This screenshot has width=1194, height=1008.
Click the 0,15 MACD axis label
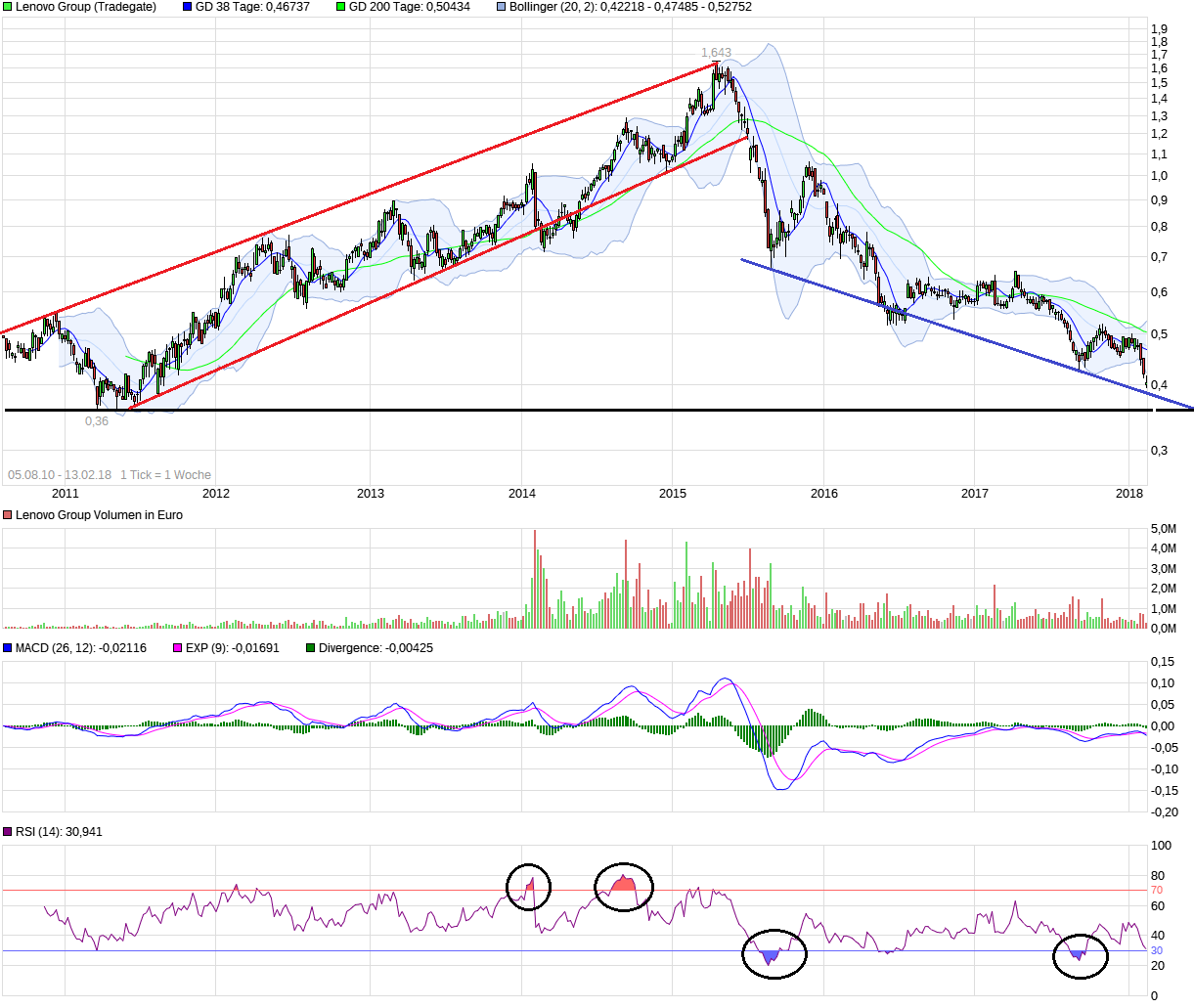pyautogui.click(x=1163, y=661)
